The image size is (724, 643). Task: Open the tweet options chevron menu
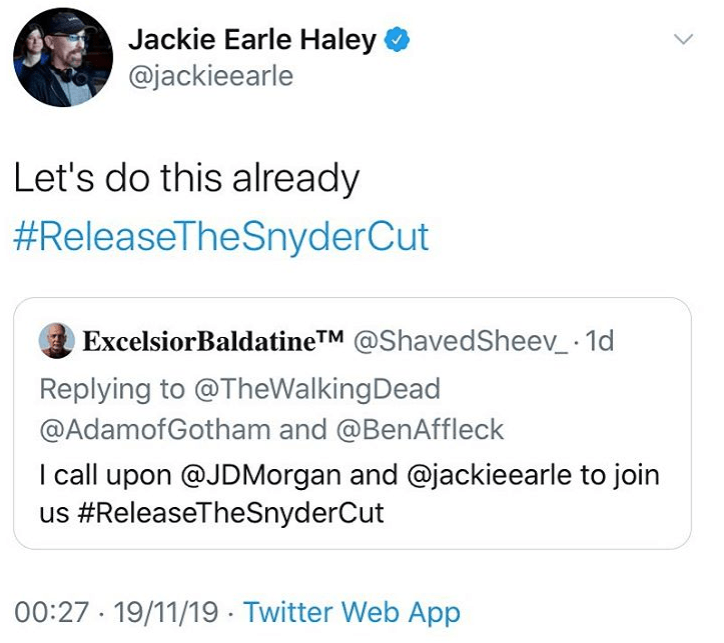point(684,40)
